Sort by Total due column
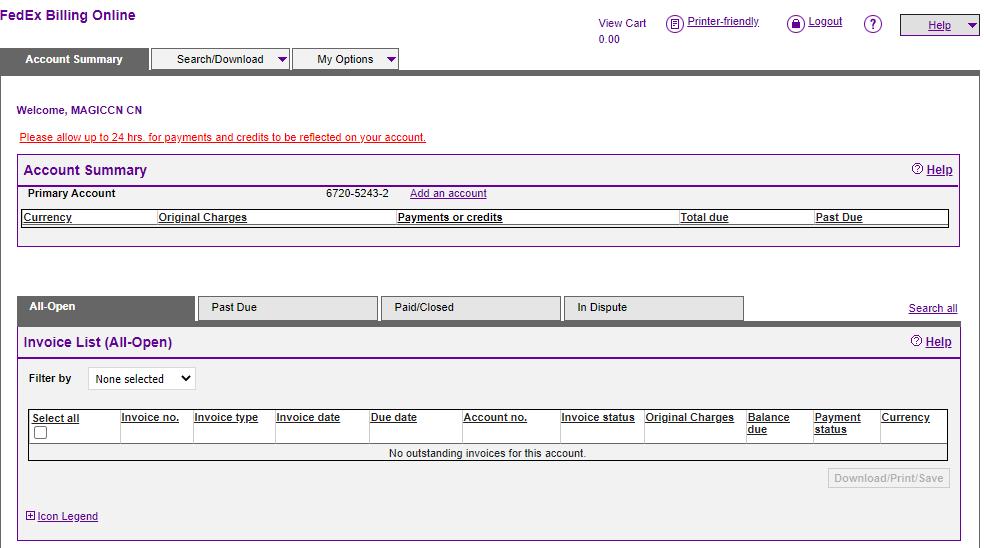Viewport: 984px width, 548px height. coord(704,217)
